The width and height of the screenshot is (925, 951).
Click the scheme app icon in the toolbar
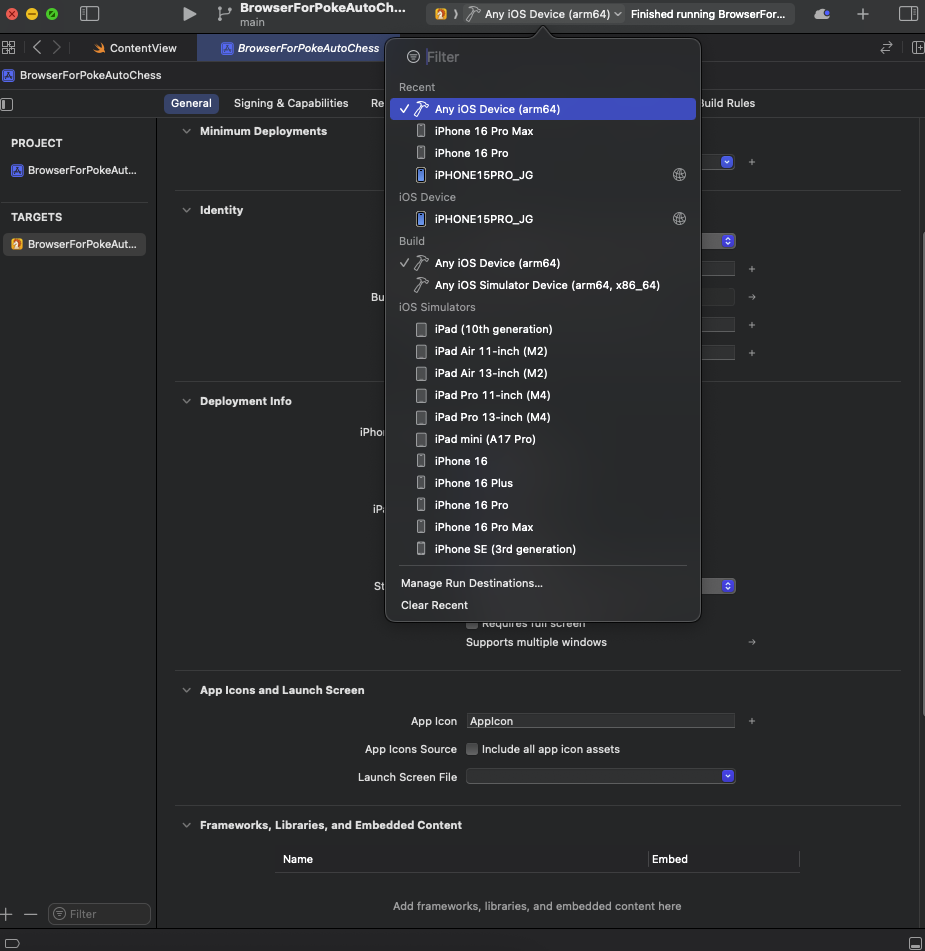tap(441, 14)
